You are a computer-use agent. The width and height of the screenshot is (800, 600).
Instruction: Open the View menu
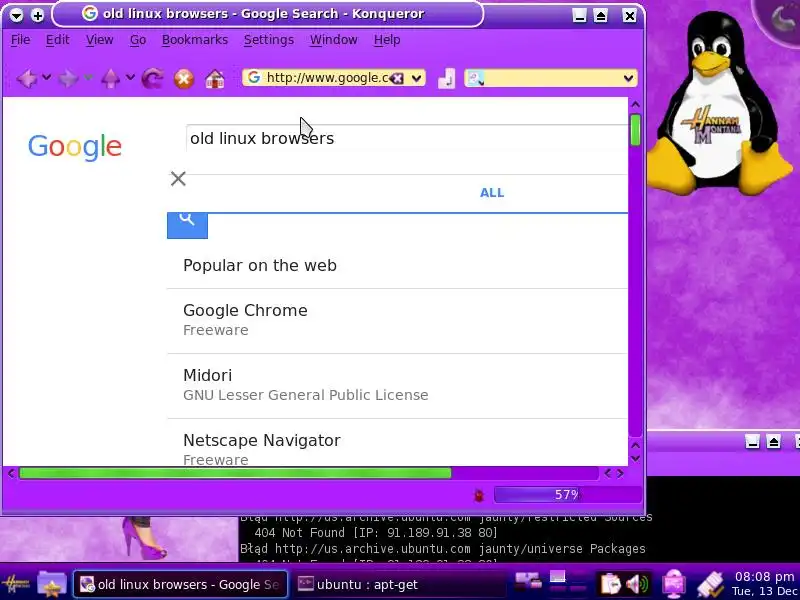click(x=99, y=40)
